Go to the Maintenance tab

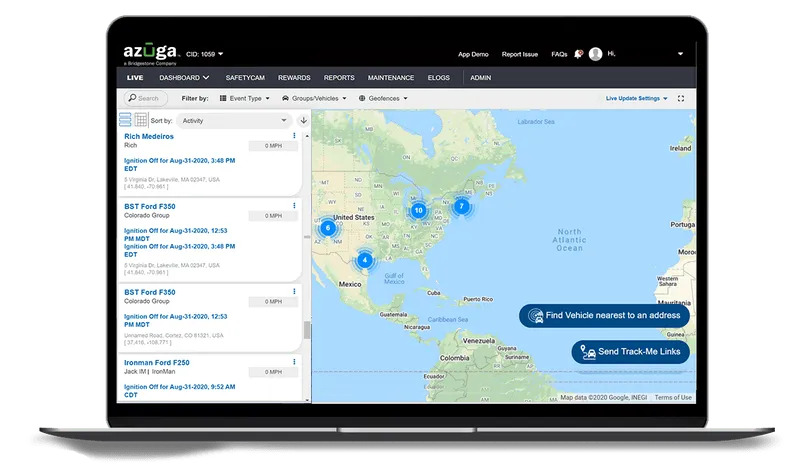(x=390, y=77)
